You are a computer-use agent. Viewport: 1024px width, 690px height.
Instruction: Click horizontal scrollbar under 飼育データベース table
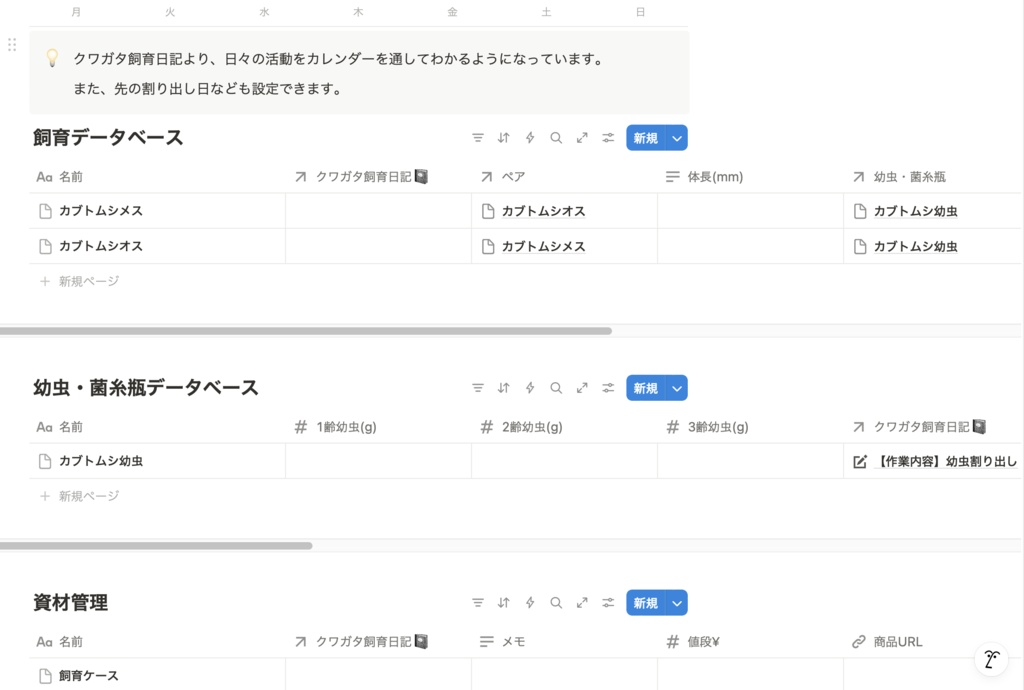click(306, 331)
